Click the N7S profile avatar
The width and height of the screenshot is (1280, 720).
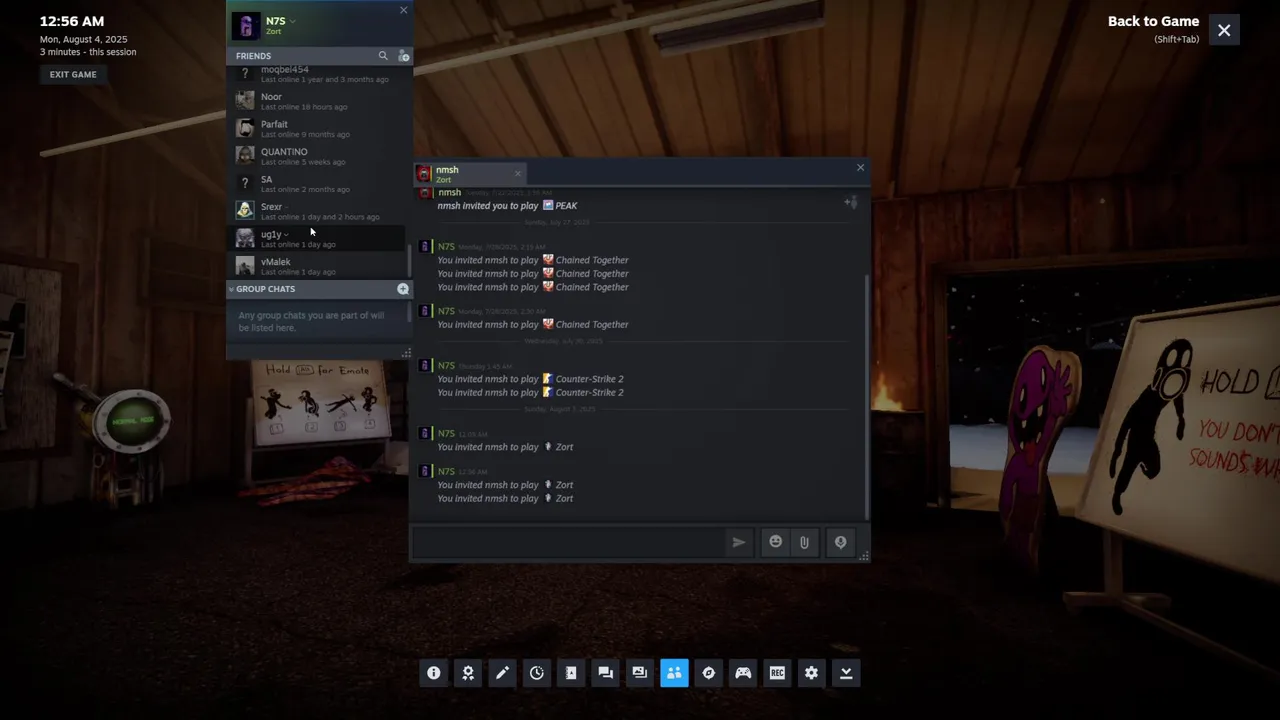click(246, 25)
